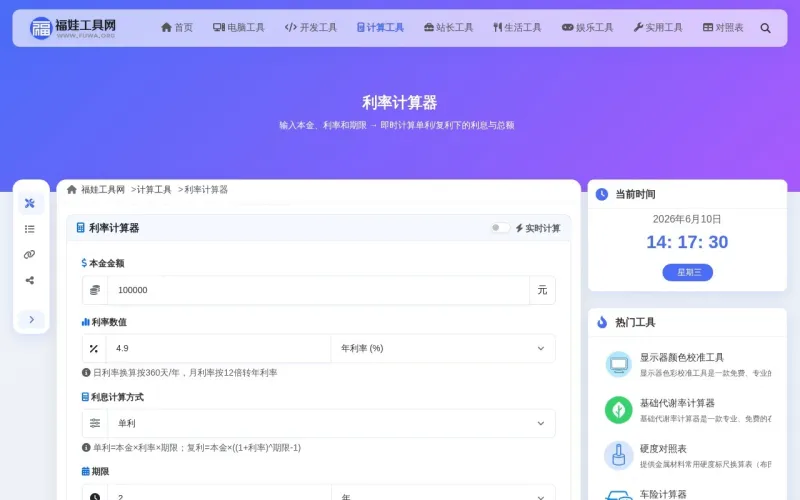The height and width of the screenshot is (500, 800).
Task: Click the rate input containing 4.9
Action: coord(218,348)
